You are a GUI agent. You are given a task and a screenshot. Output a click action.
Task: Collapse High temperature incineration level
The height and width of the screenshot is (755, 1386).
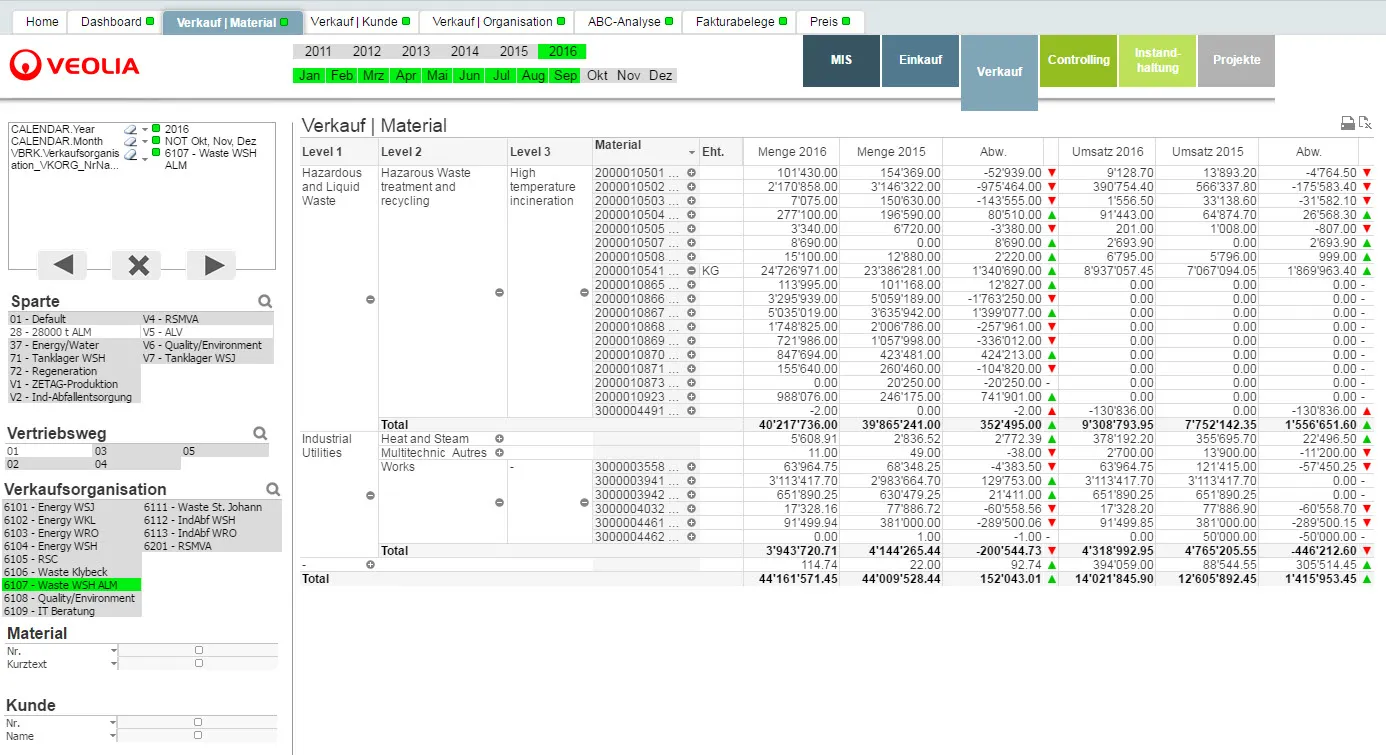[x=585, y=292]
